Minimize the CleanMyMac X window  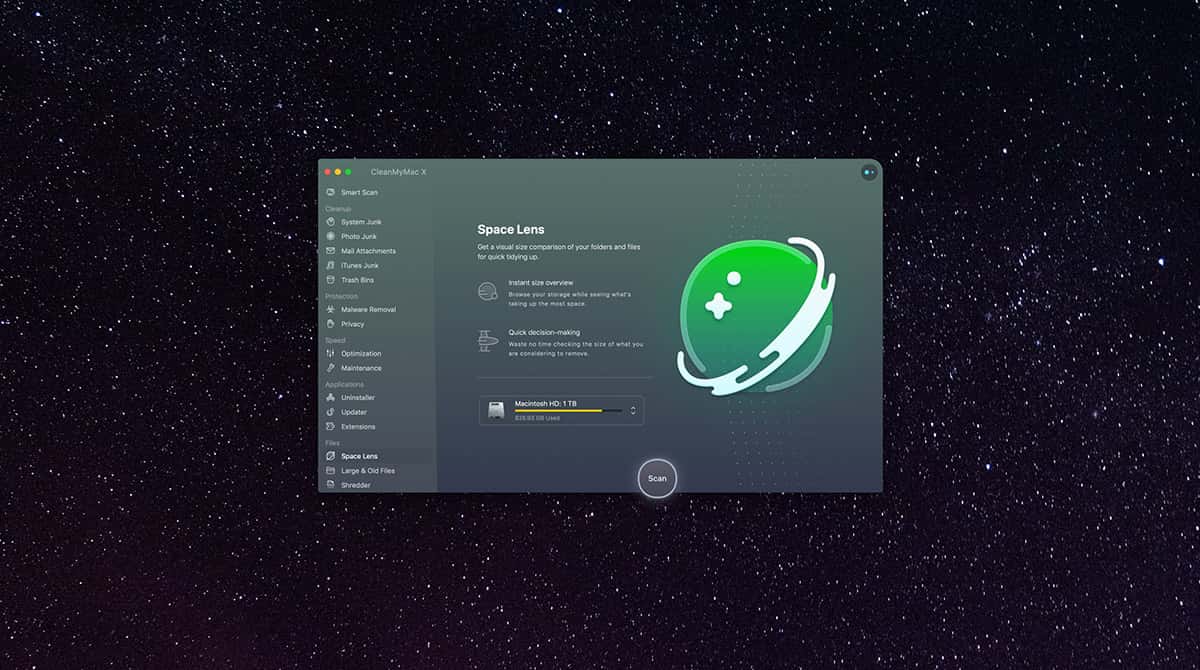338,172
